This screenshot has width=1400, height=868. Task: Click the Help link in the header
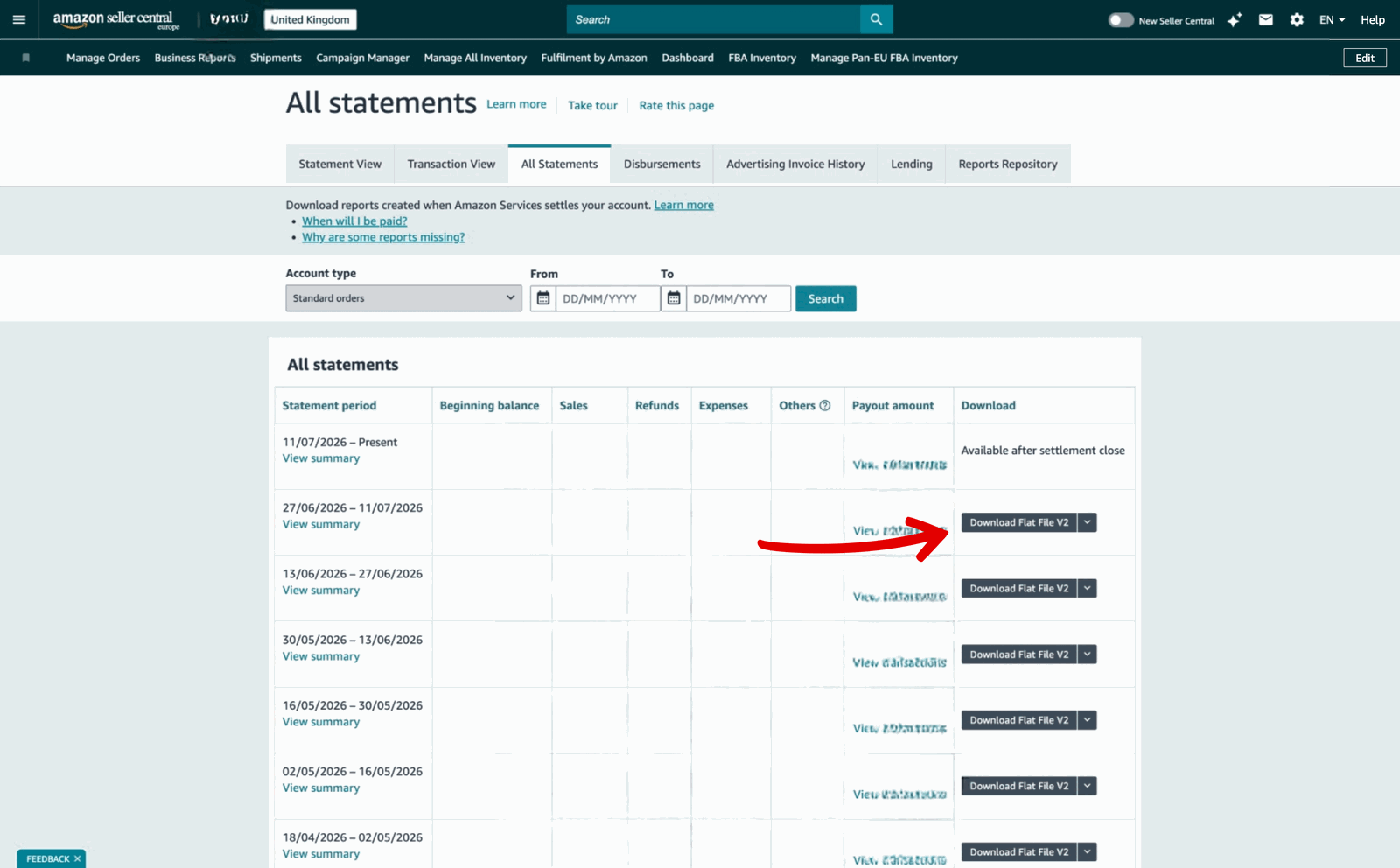pyautogui.click(x=1373, y=19)
